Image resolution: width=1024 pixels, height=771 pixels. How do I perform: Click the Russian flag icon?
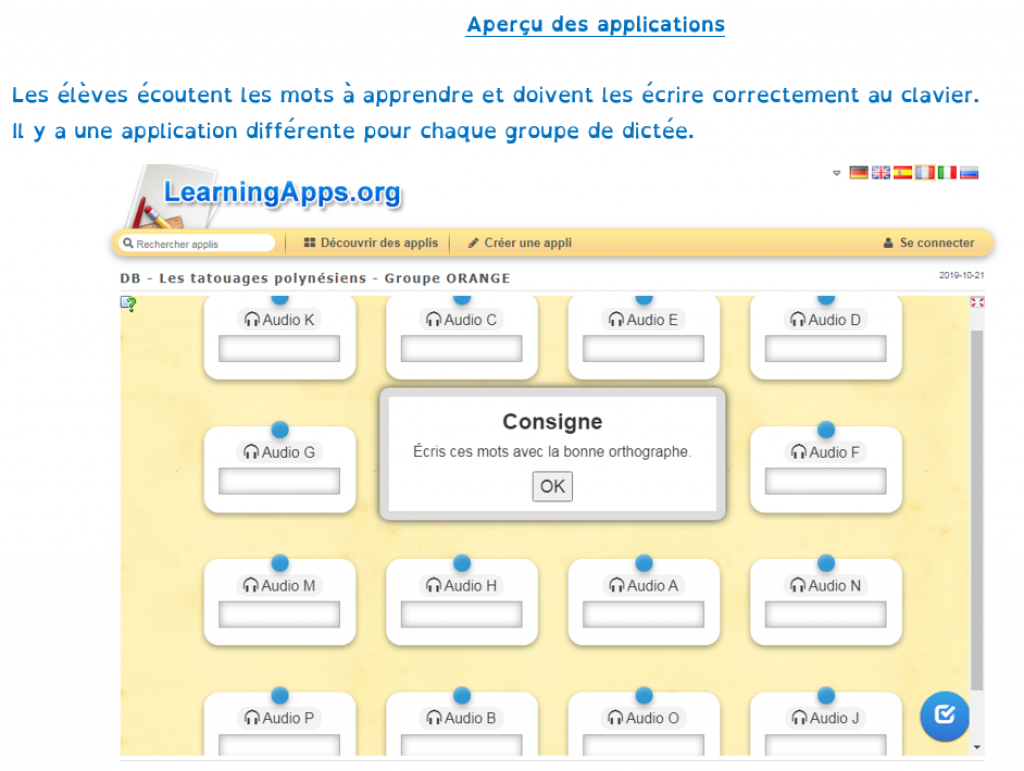(x=968, y=173)
